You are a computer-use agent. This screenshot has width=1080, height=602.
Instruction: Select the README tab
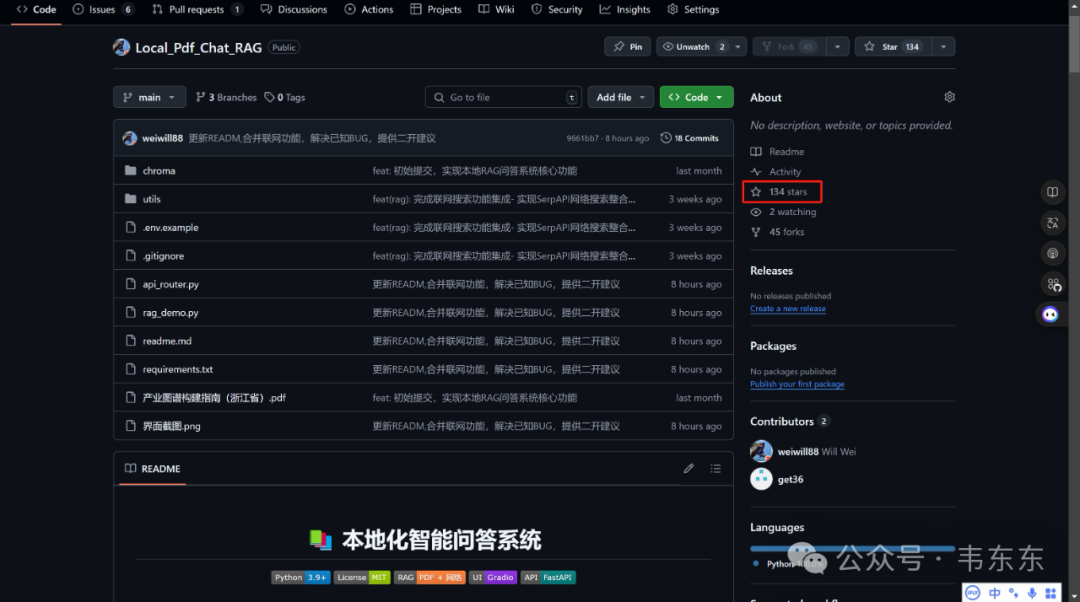click(x=152, y=468)
